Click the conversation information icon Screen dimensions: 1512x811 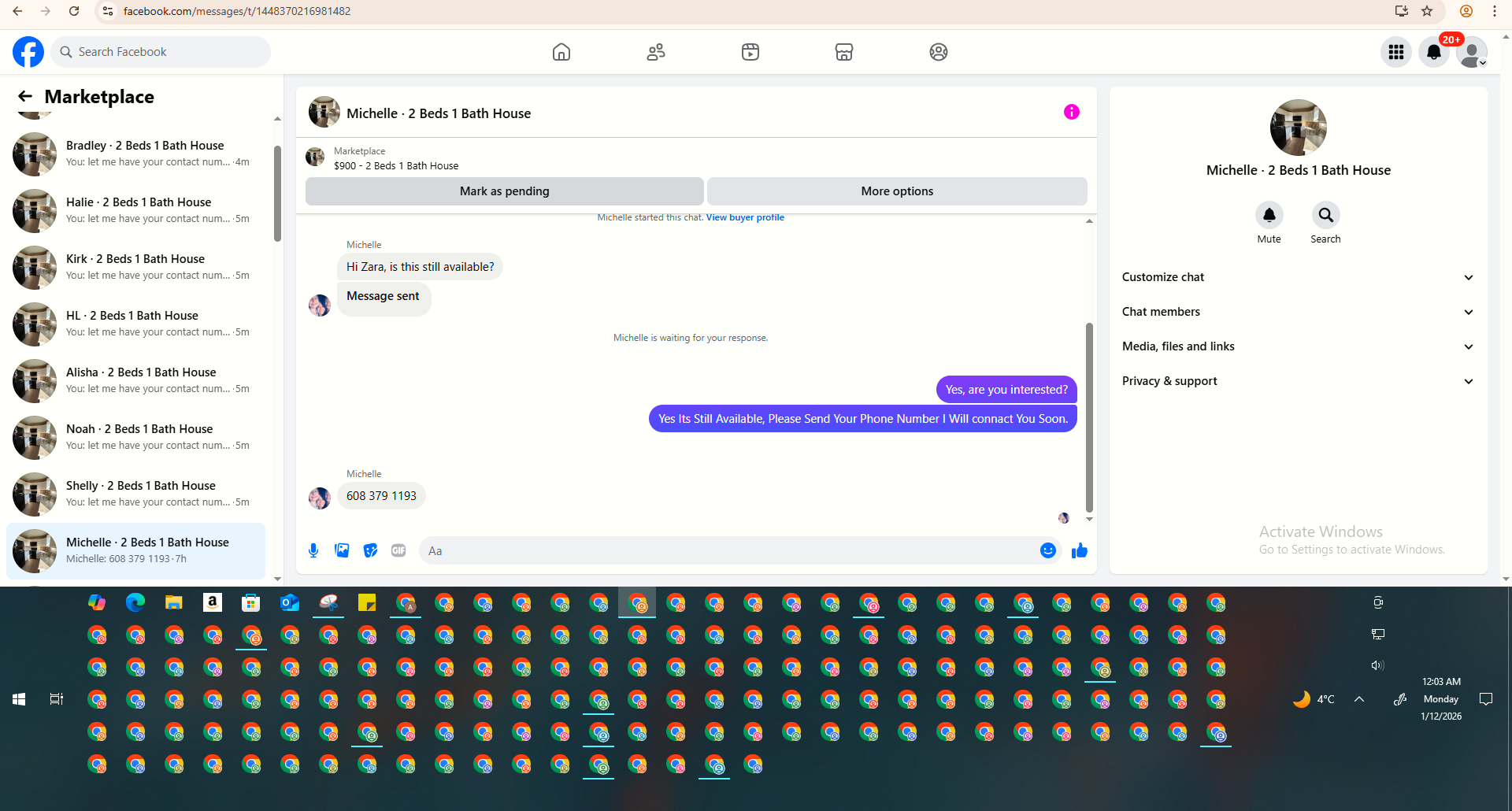click(1072, 112)
